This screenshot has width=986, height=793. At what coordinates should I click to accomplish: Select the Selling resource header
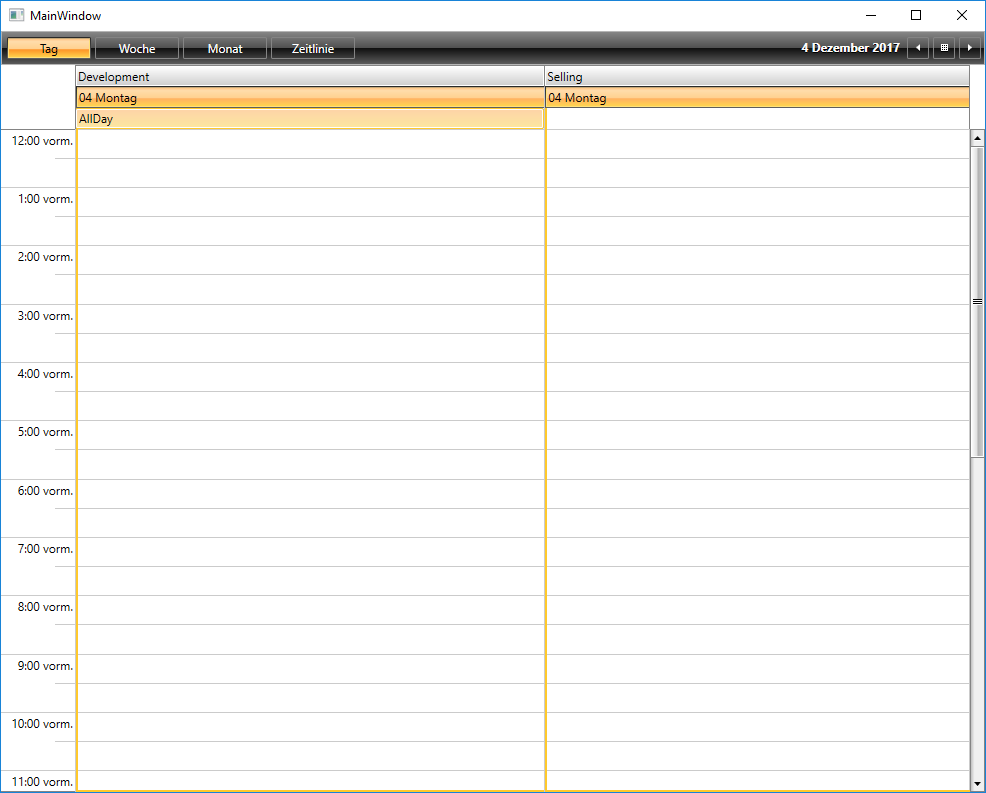[757, 77]
